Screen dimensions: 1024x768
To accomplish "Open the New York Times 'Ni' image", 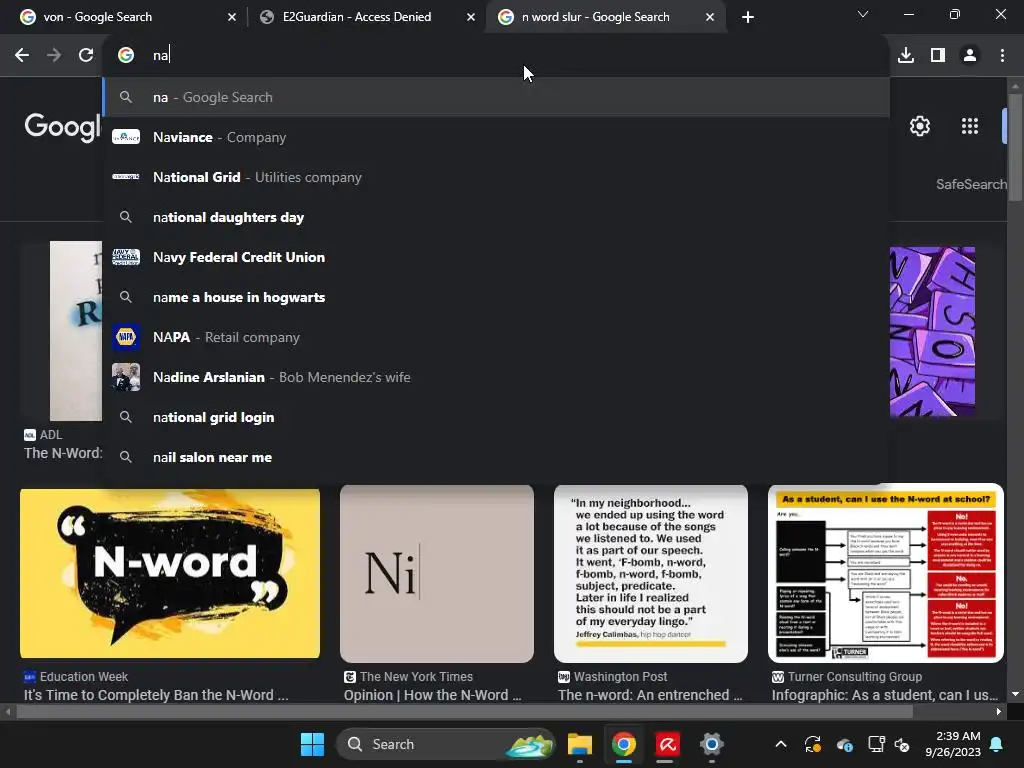I will 437,573.
